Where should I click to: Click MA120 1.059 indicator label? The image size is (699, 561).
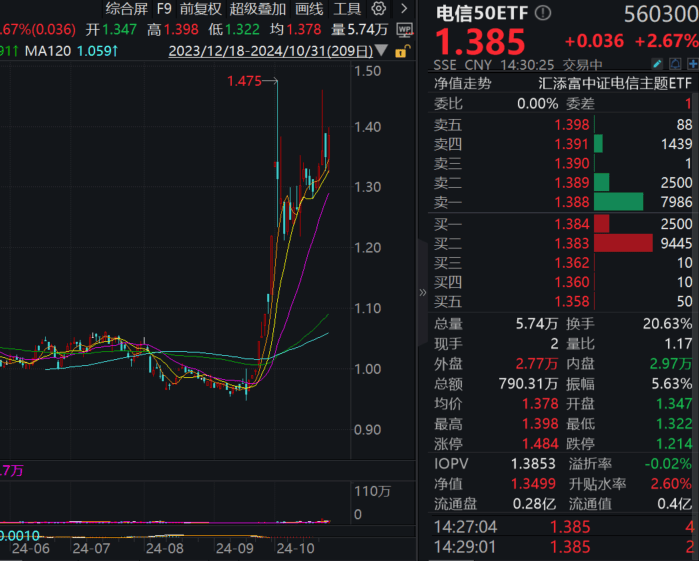tap(71, 51)
